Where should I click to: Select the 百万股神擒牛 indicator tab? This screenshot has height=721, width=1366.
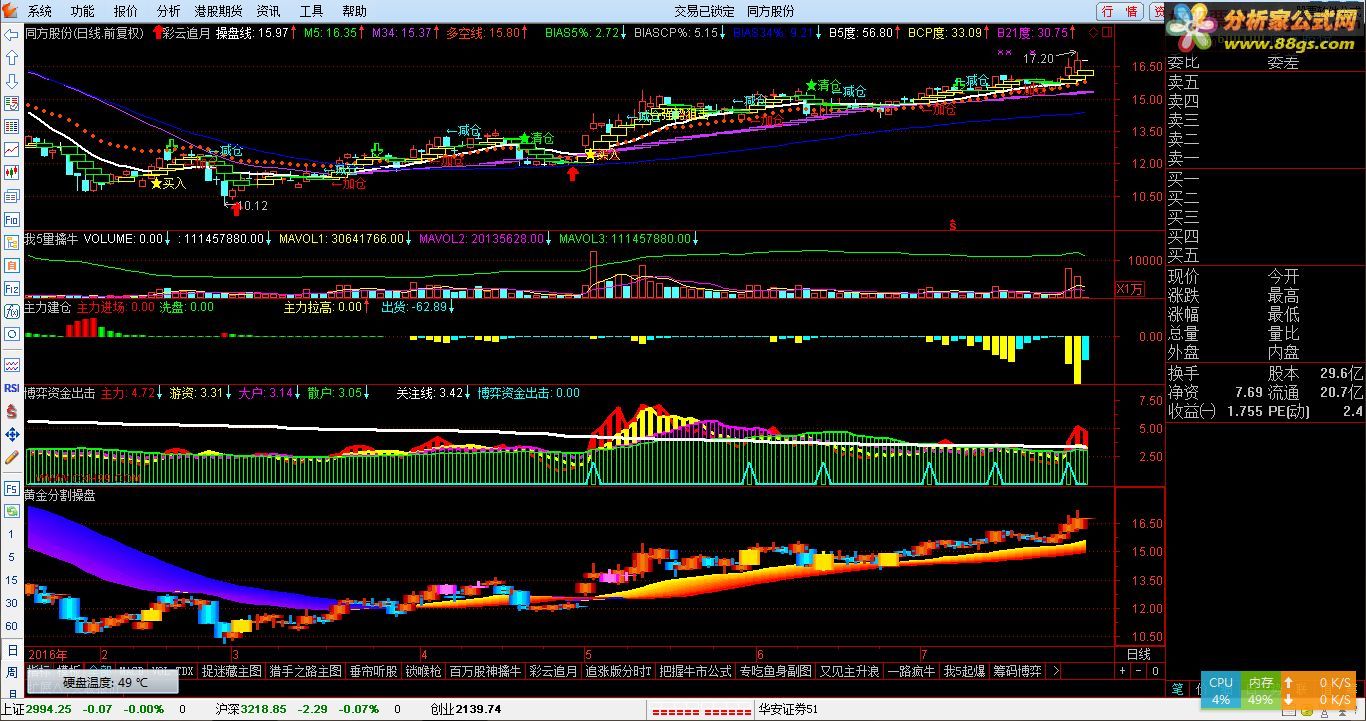[486, 671]
